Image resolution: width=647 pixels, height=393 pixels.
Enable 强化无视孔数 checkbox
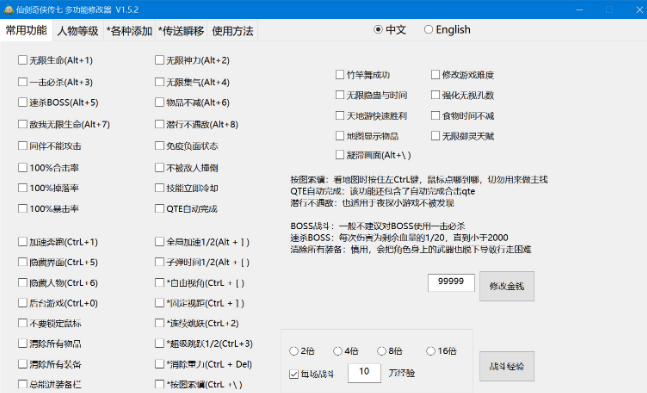(x=435, y=95)
